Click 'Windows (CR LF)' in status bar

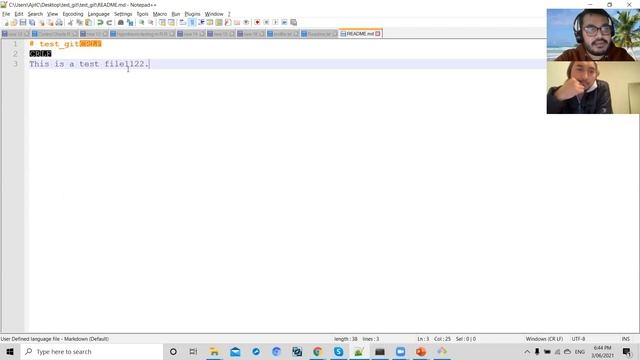coord(544,339)
